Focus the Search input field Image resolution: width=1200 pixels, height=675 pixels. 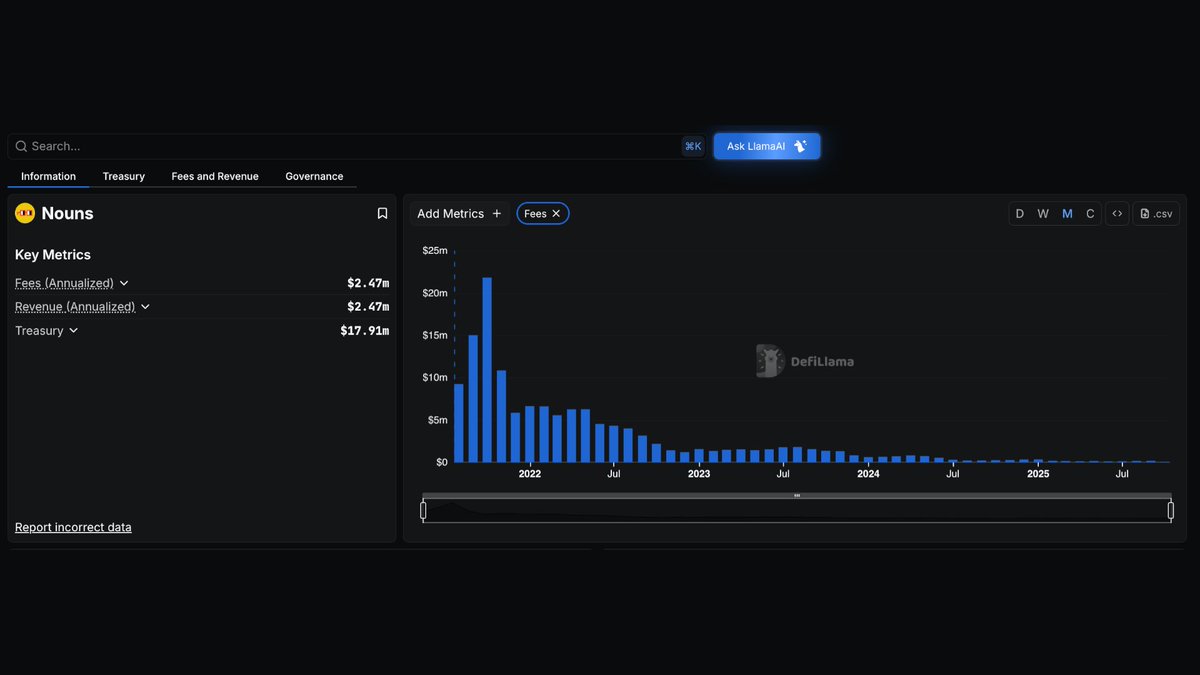coord(357,146)
